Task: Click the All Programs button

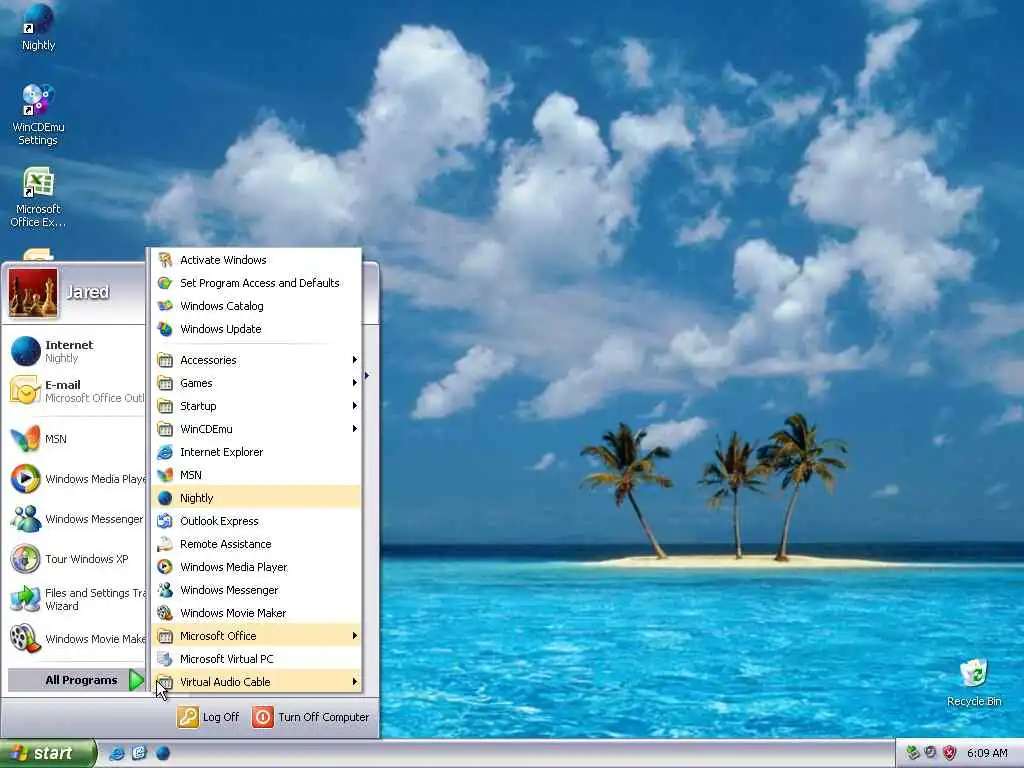Action: pos(76,680)
